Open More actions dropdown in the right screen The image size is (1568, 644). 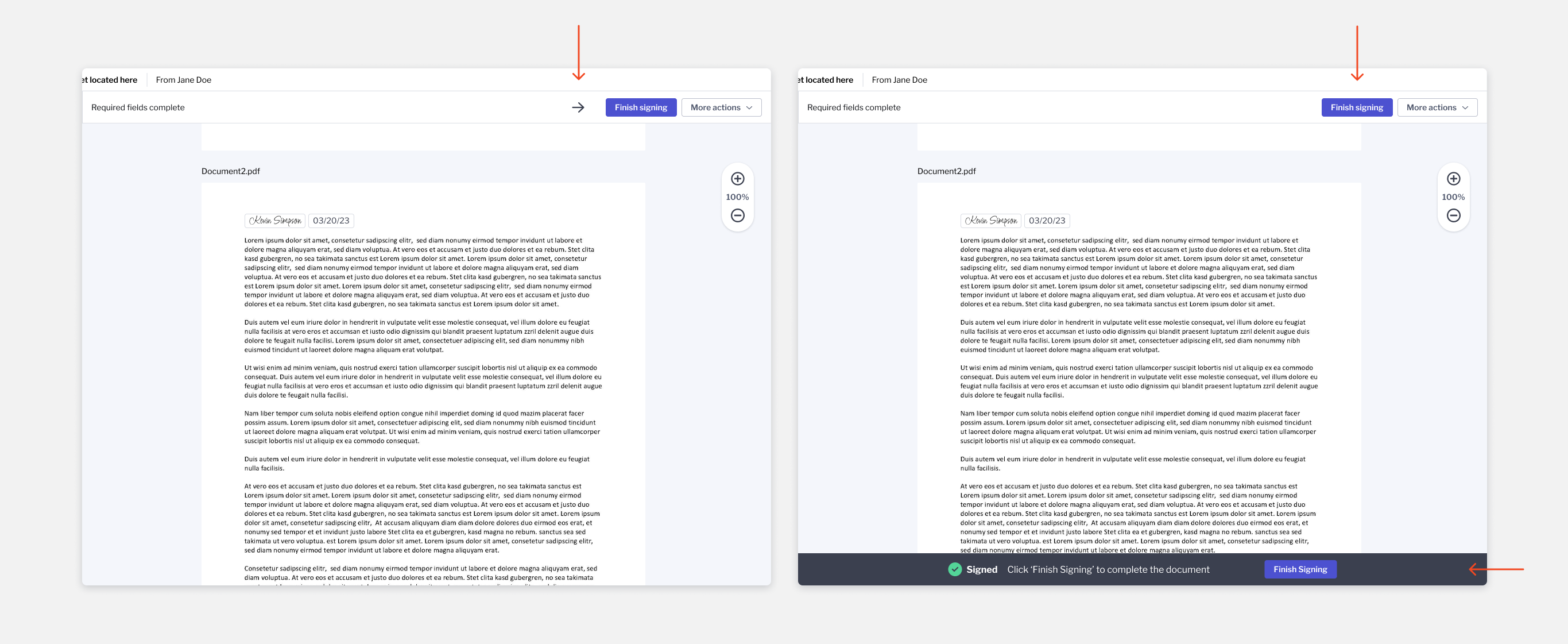pos(1437,107)
